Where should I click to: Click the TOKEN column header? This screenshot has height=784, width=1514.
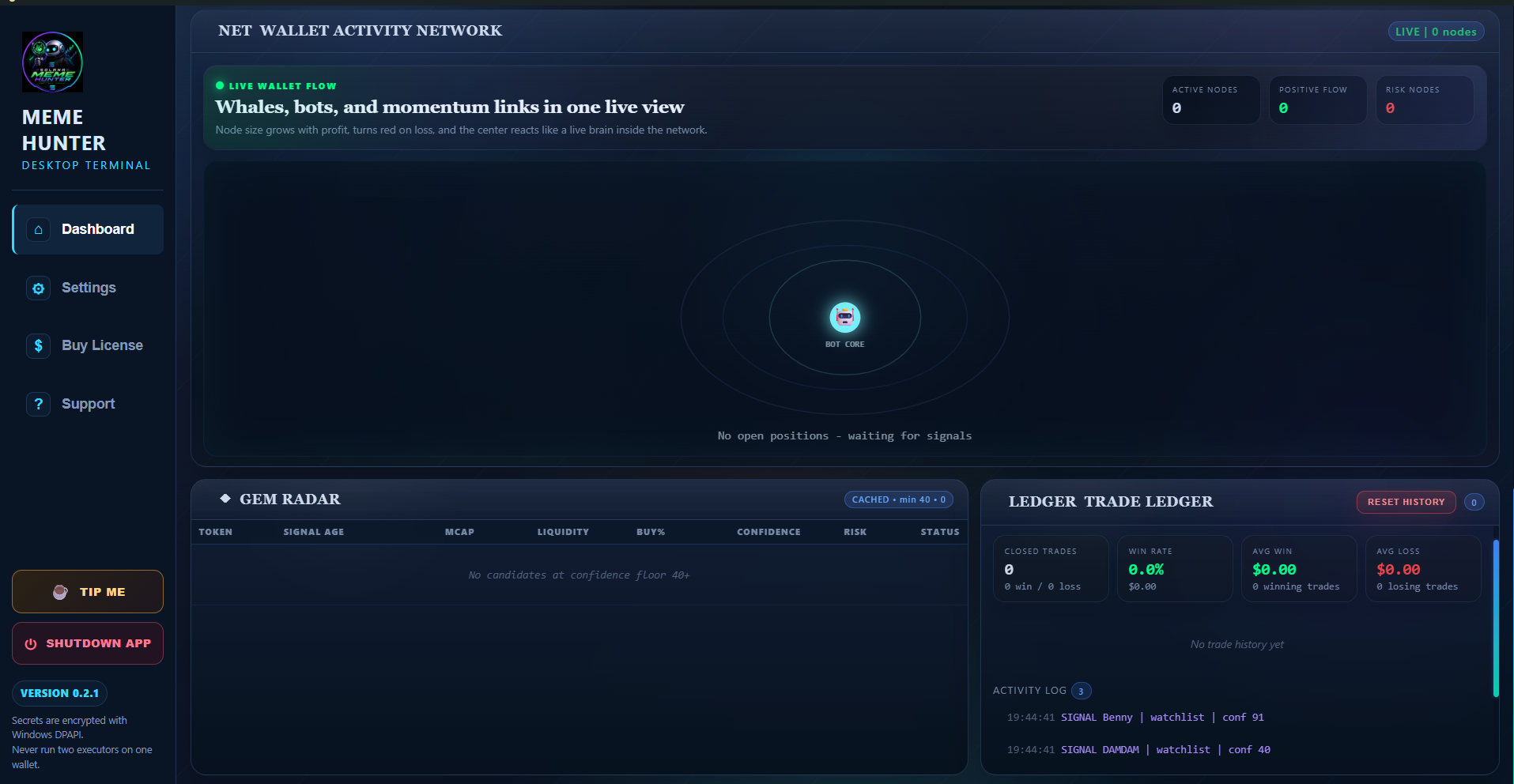[215, 532]
